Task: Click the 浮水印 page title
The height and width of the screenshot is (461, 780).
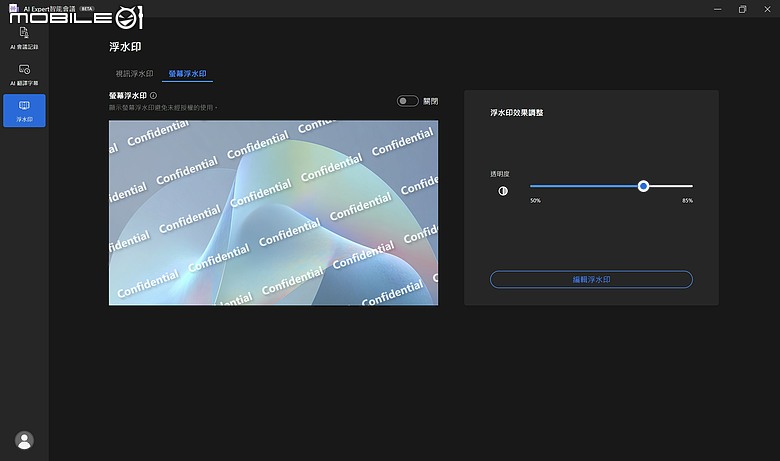Action: coord(125,47)
